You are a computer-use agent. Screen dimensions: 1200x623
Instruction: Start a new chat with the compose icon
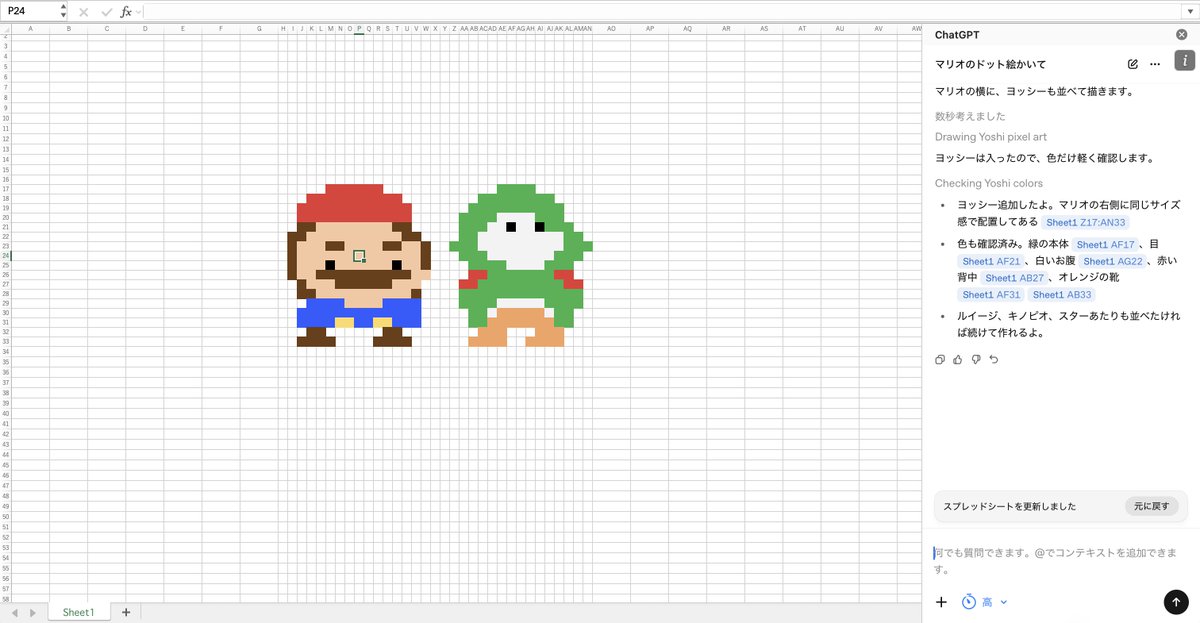(x=1133, y=64)
